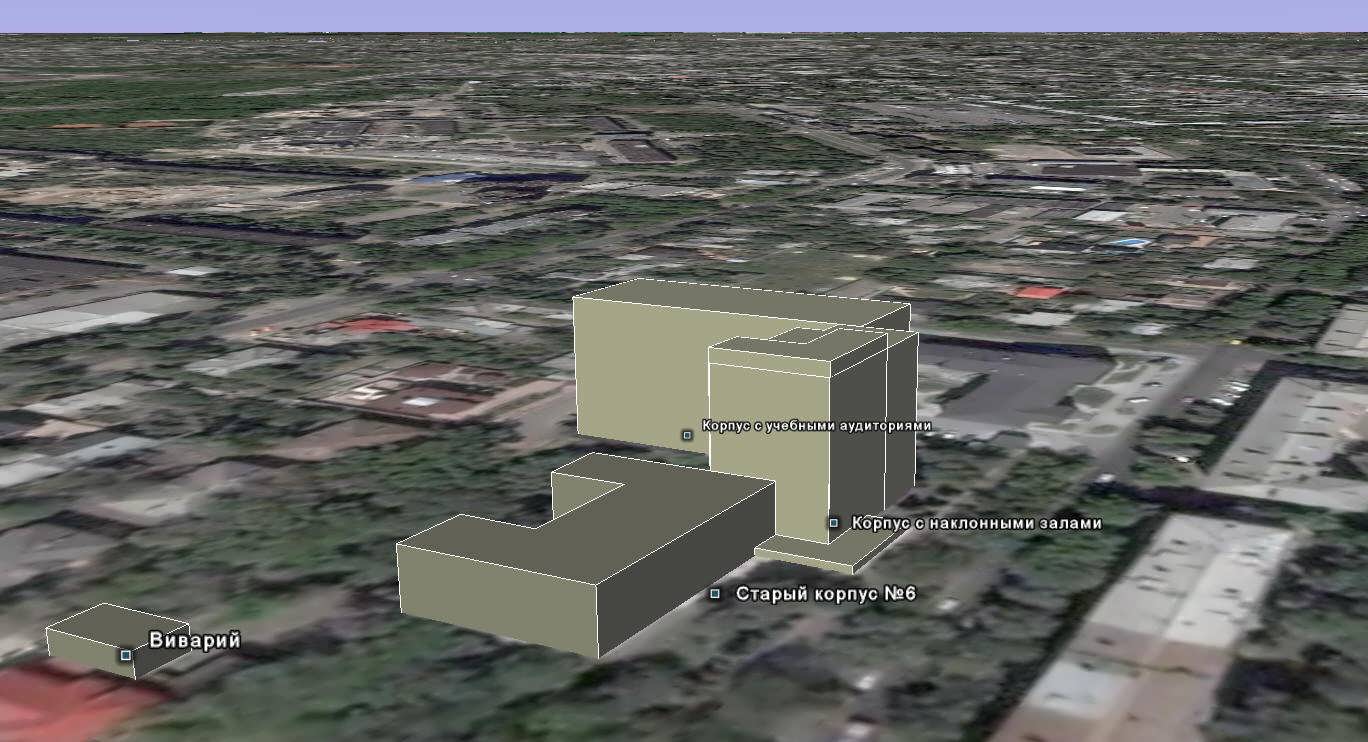This screenshot has width=1368, height=742.
Task: Select label Корпус с учебными аудиториями
Action: [x=816, y=426]
